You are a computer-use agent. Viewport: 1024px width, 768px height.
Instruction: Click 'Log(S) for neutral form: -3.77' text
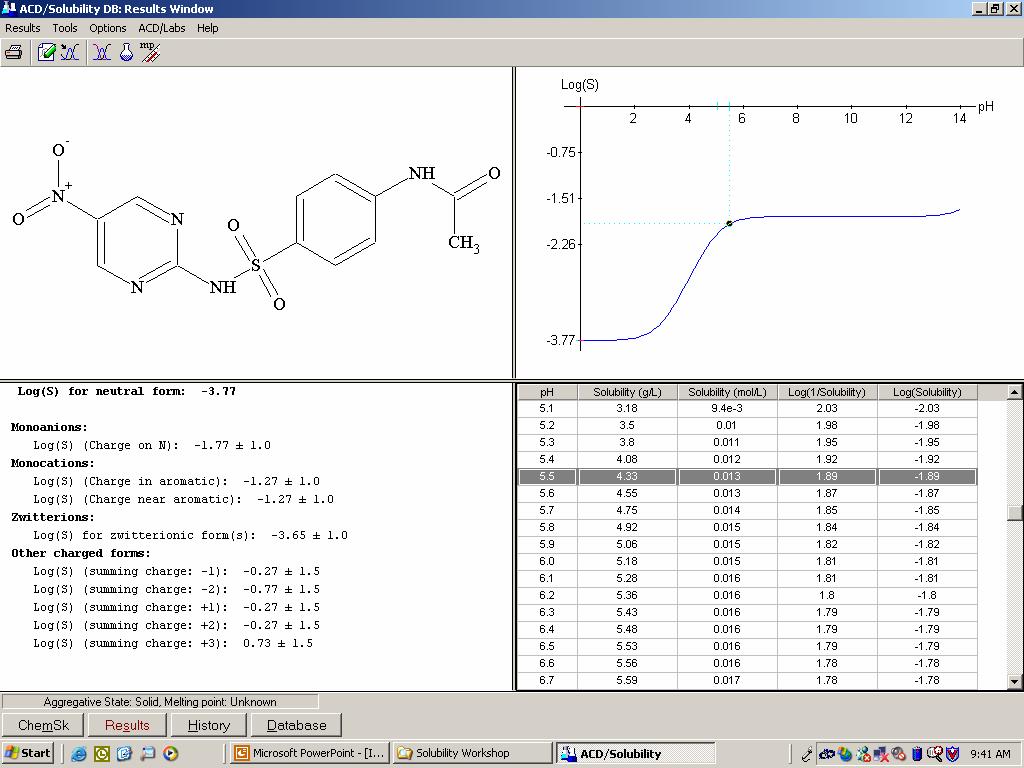(x=126, y=391)
